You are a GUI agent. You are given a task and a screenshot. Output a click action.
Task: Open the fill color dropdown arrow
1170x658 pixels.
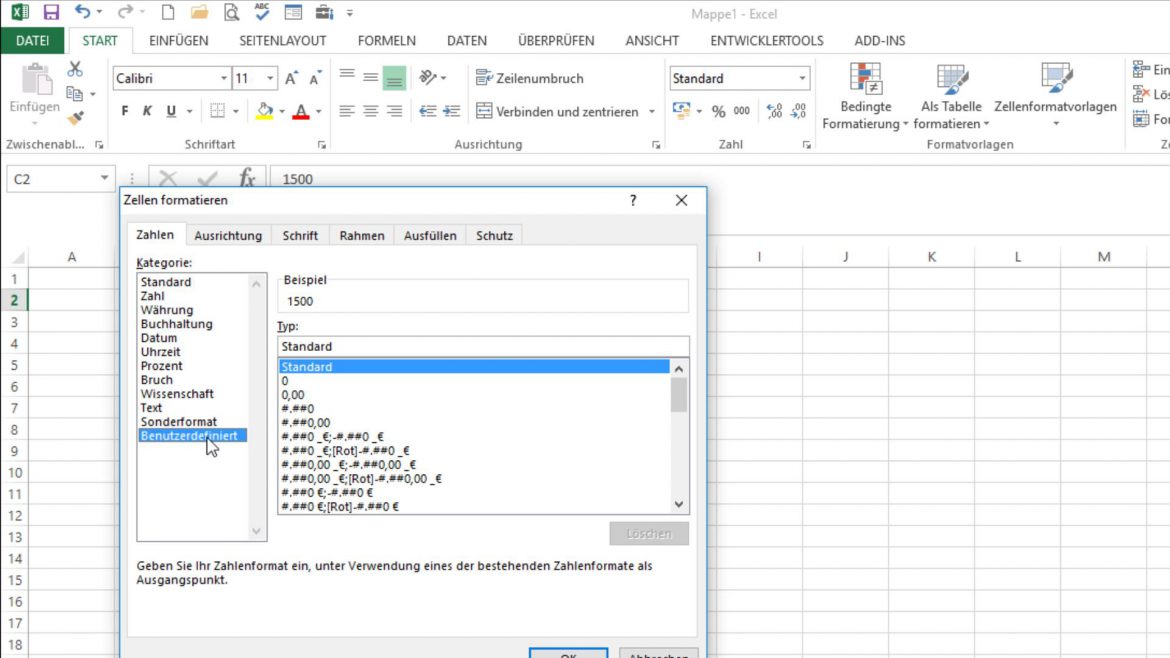pyautogui.click(x=282, y=110)
